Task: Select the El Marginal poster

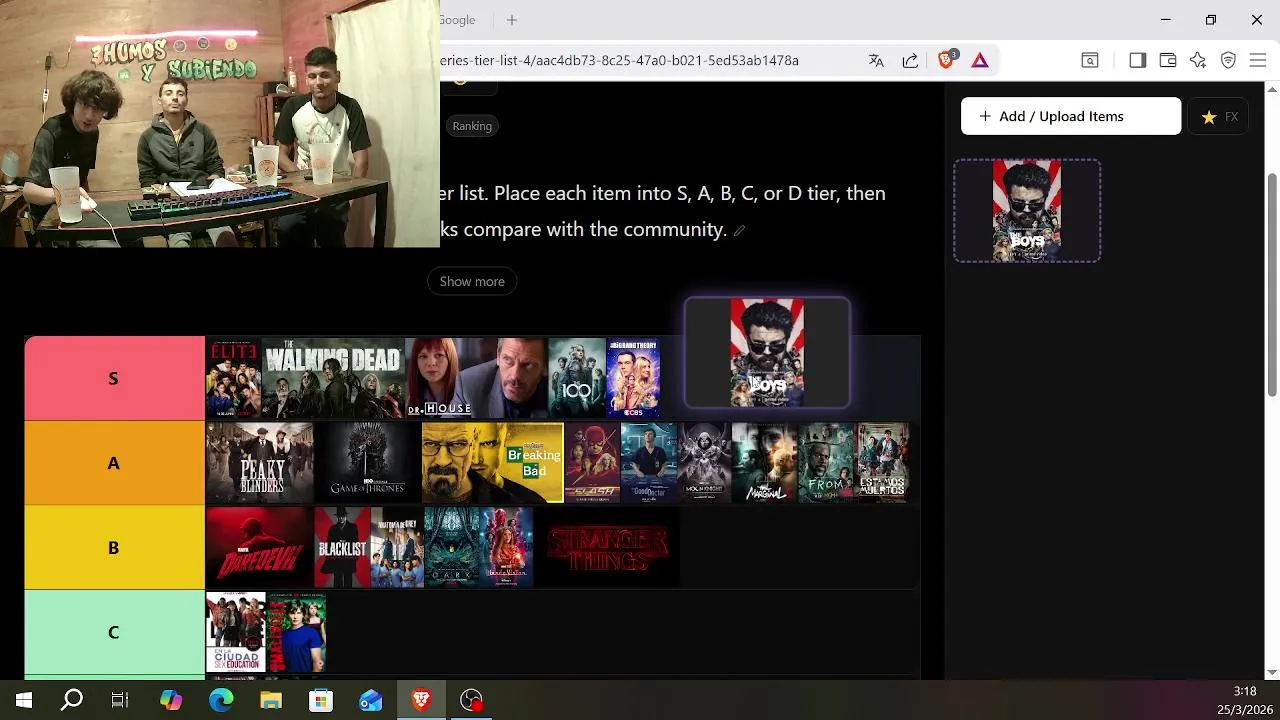Action: coord(765,463)
